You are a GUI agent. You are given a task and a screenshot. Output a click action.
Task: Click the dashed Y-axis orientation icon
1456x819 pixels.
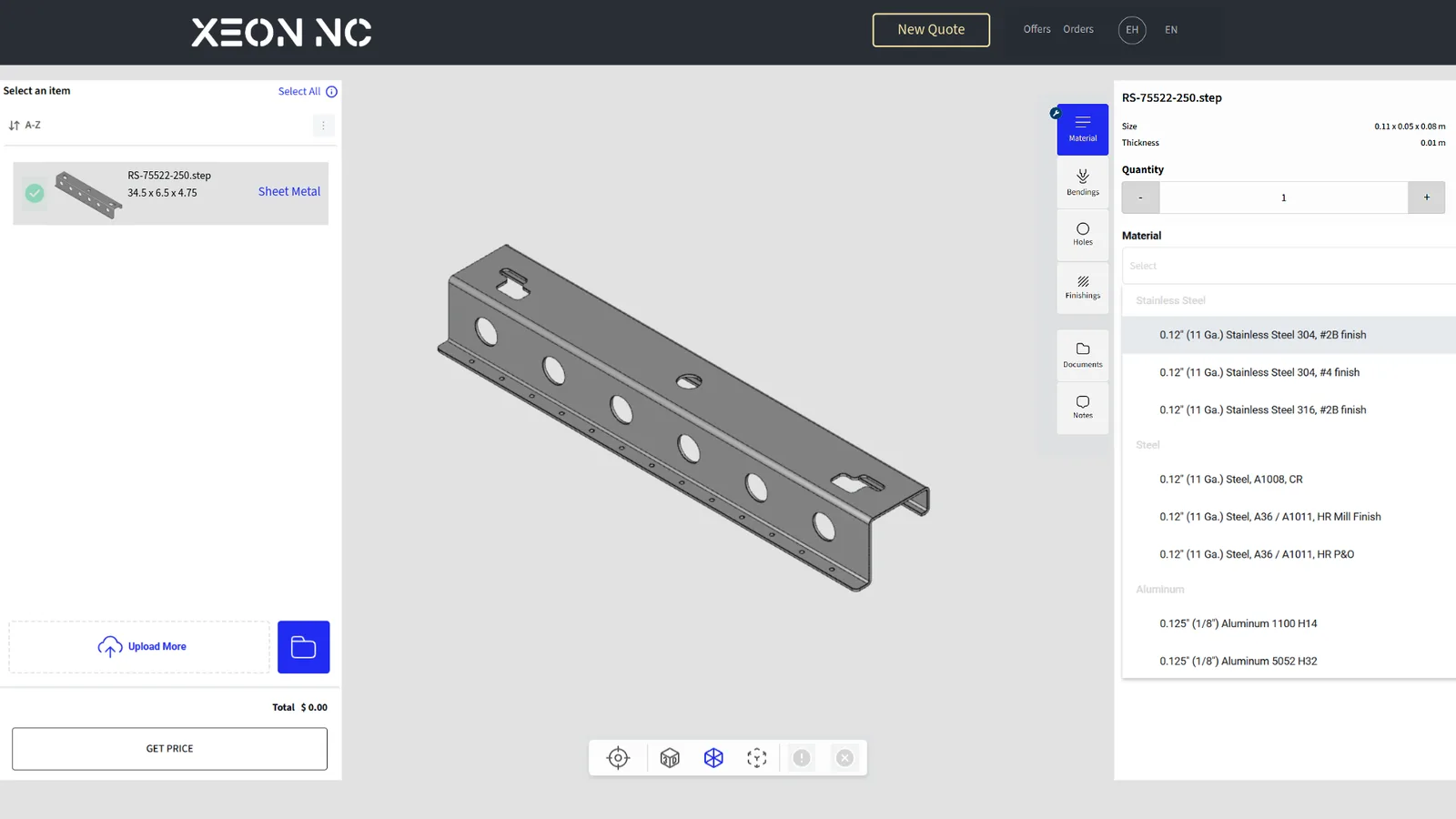pos(757,758)
